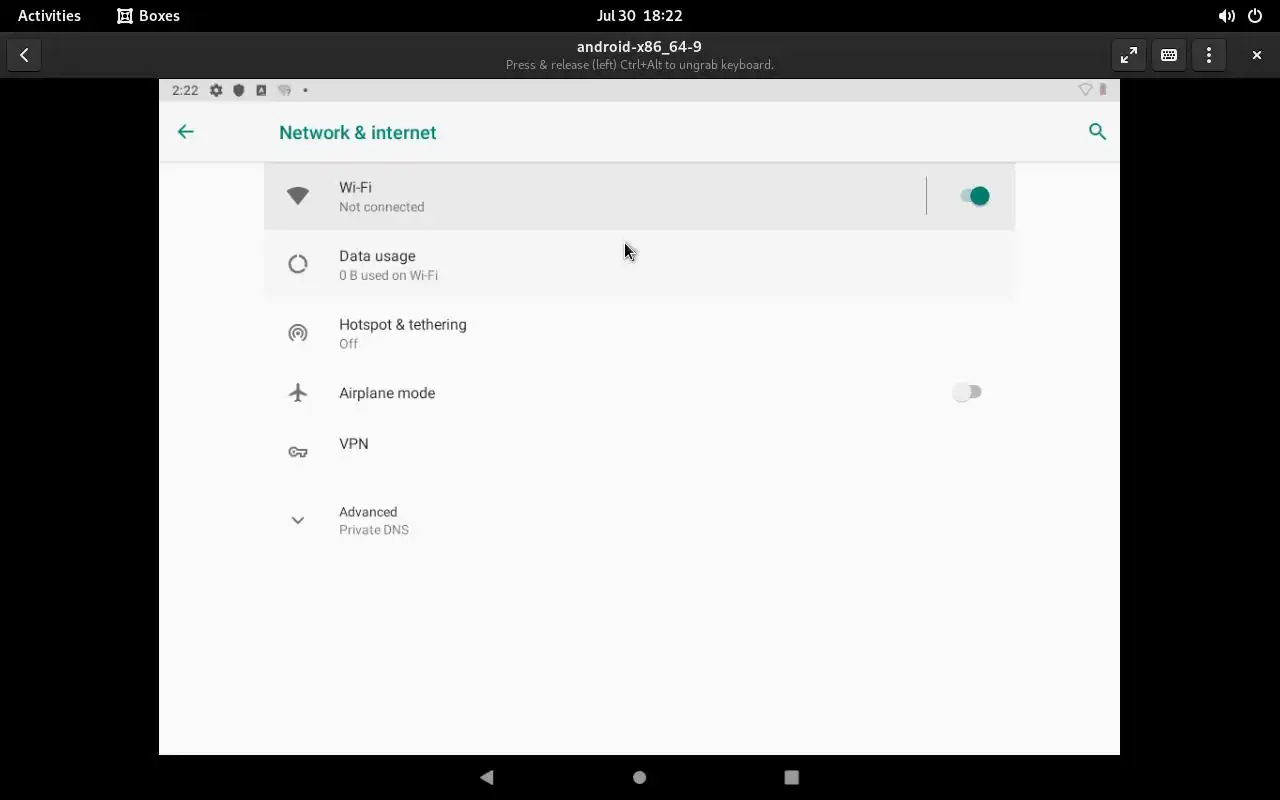Click the VPN key icon
1280x800 pixels.
[298, 452]
